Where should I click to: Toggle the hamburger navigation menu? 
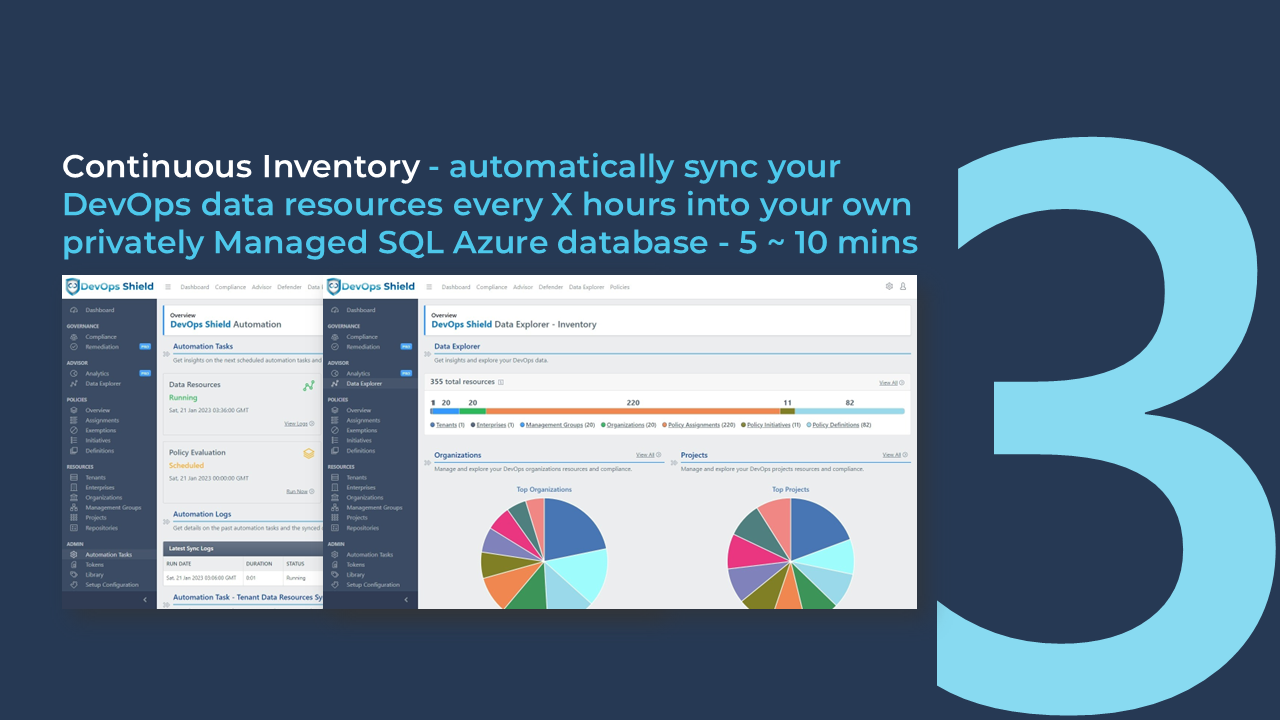[x=430, y=287]
